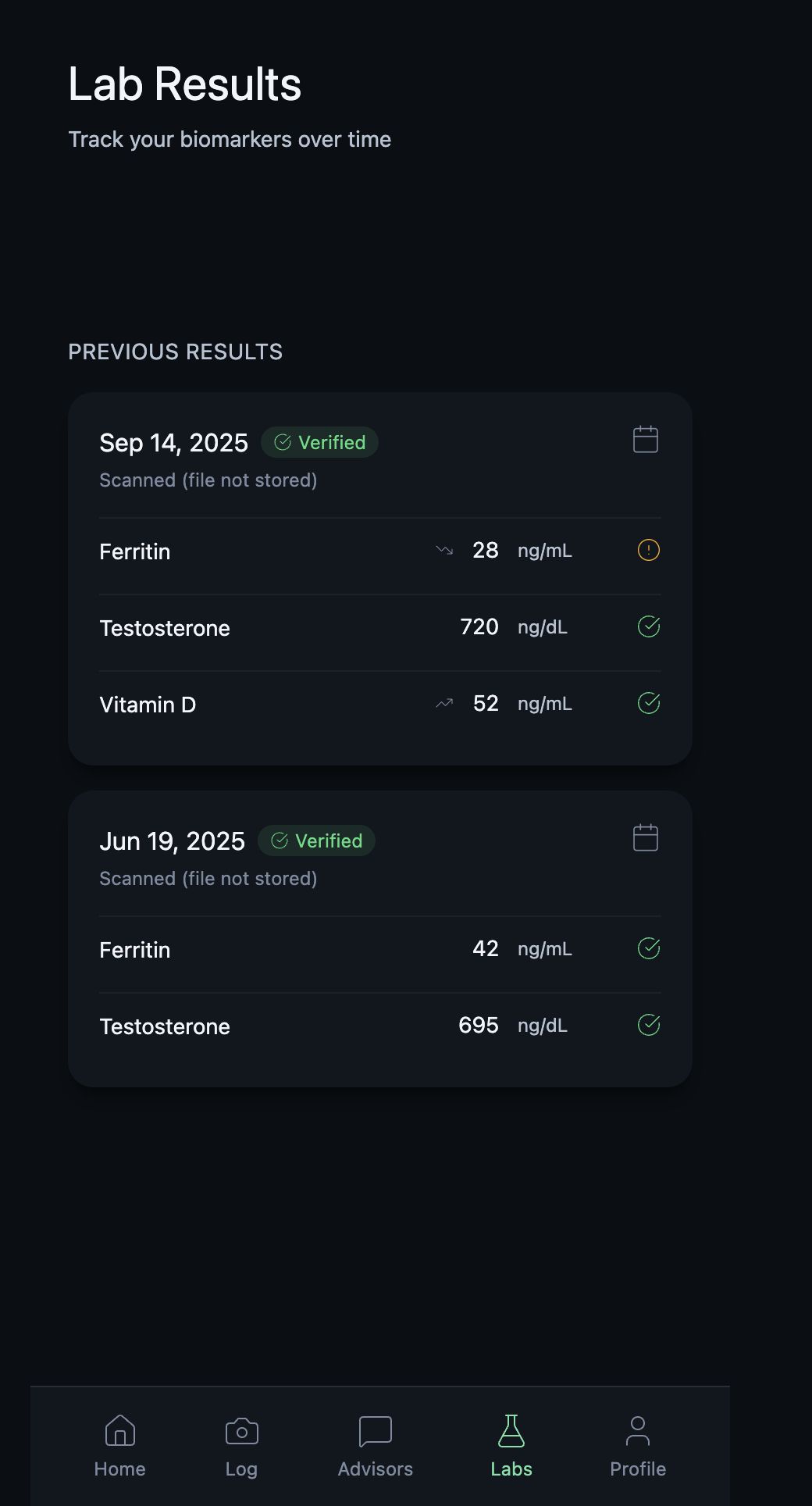The image size is (812, 1506).
Task: Click the Ferritin downward trend arrow icon
Action: pyautogui.click(x=444, y=551)
